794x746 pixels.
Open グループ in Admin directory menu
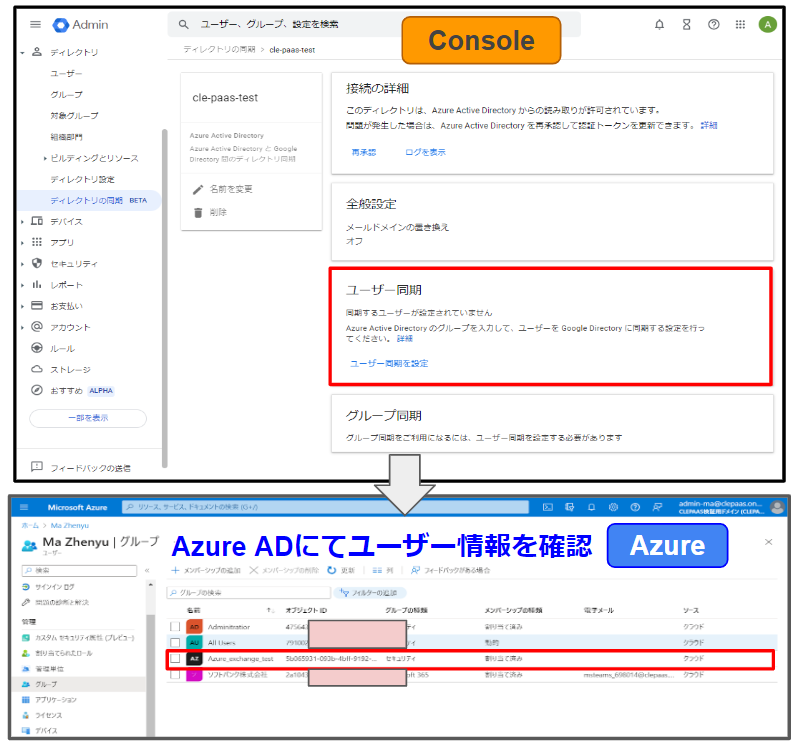(66, 95)
